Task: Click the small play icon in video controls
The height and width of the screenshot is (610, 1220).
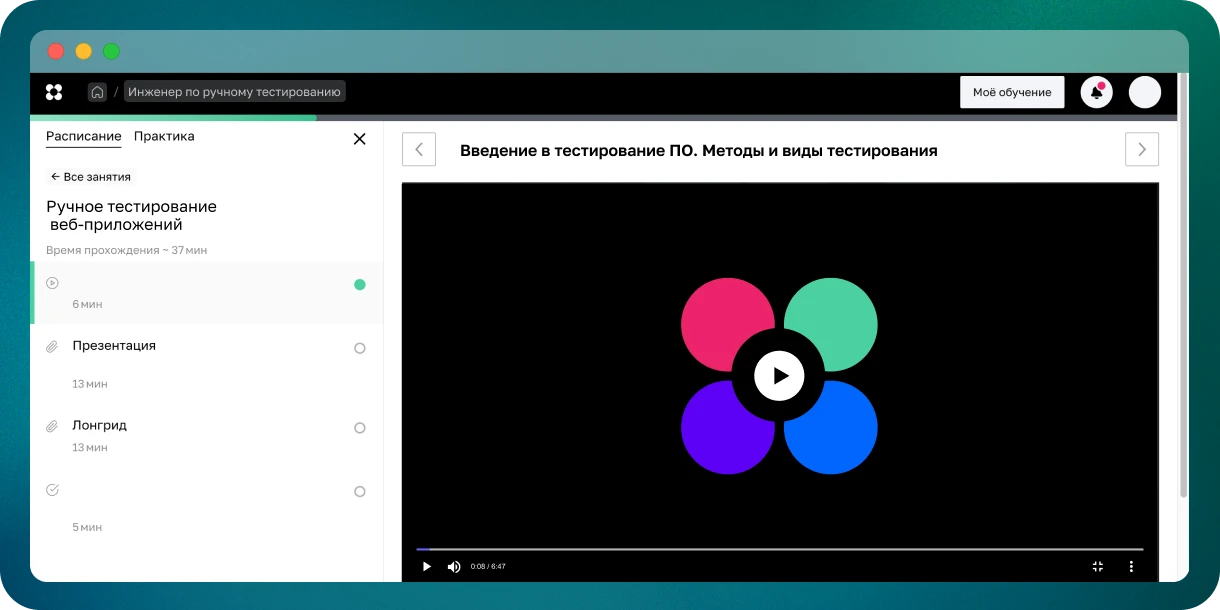Action: (427, 566)
